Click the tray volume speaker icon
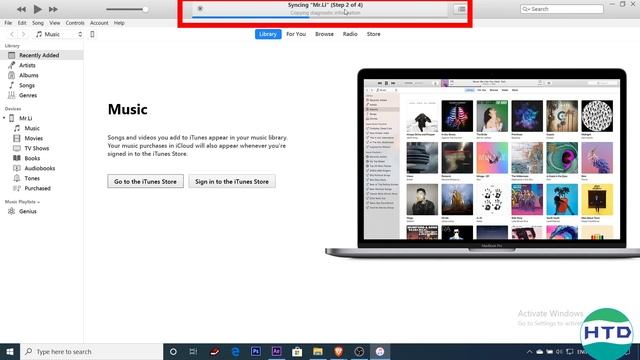This screenshot has width=640, height=360. click(x=559, y=351)
